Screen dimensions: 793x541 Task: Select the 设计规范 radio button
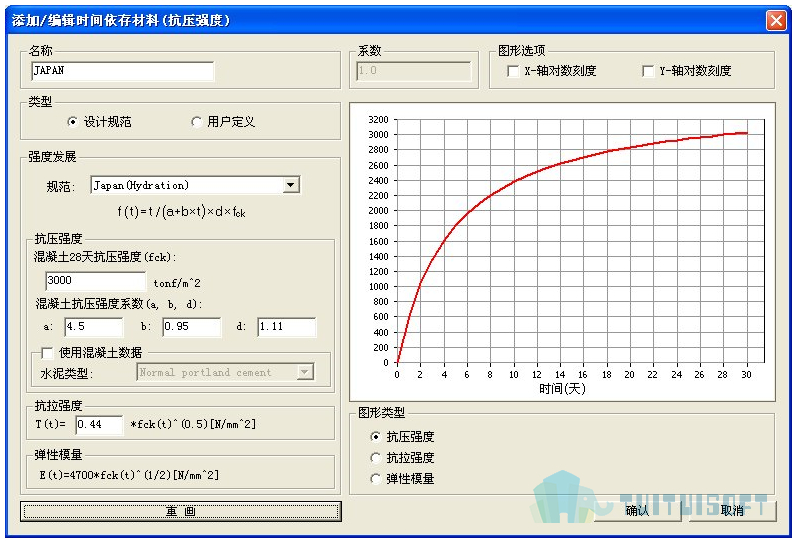tap(73, 122)
